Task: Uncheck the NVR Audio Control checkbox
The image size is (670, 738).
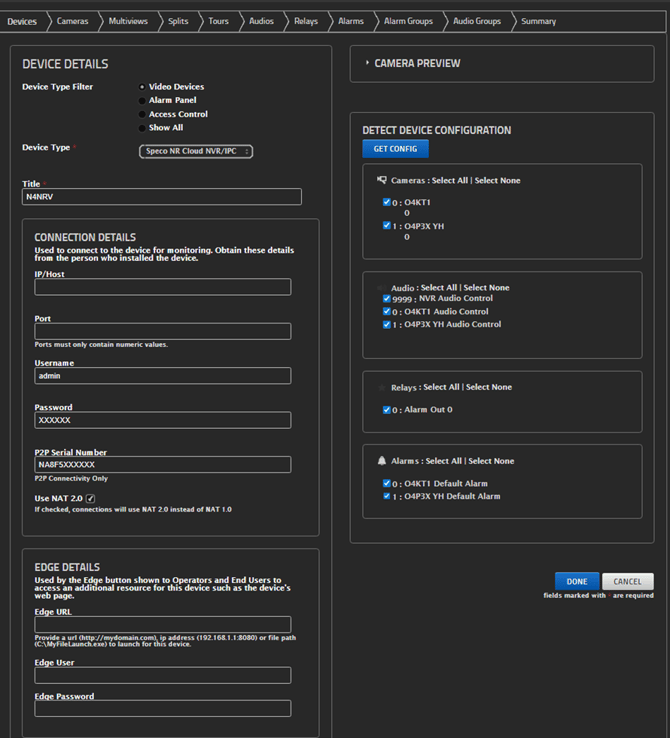Action: point(387,298)
